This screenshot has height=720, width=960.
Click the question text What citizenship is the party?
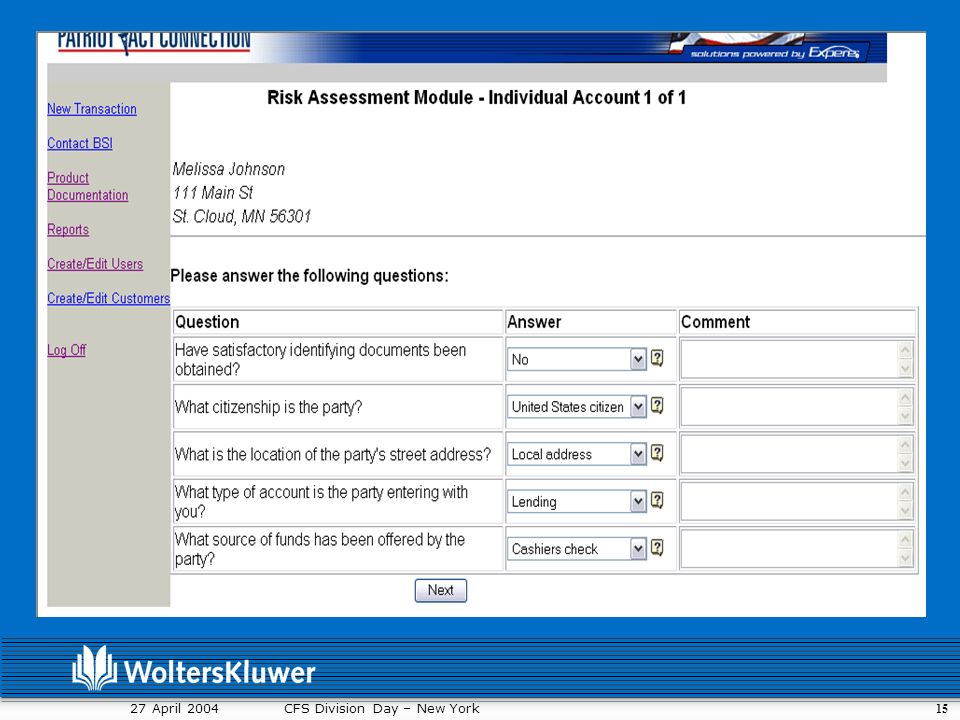(269, 407)
